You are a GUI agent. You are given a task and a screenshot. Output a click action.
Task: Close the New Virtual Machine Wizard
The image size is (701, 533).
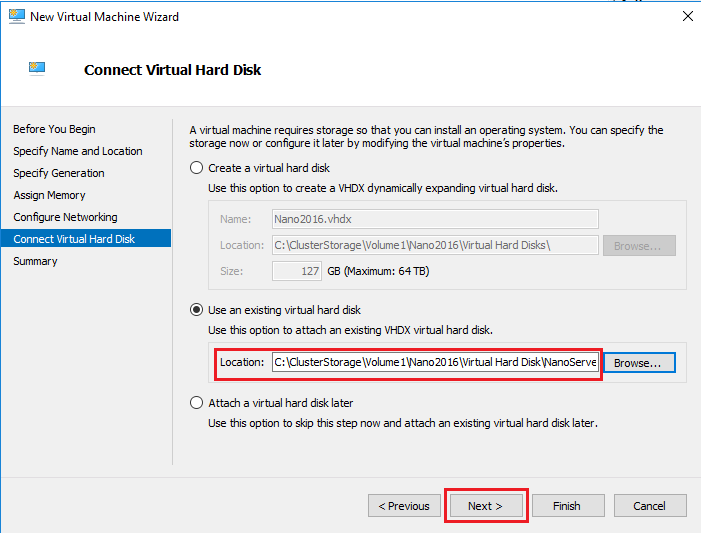tap(687, 17)
